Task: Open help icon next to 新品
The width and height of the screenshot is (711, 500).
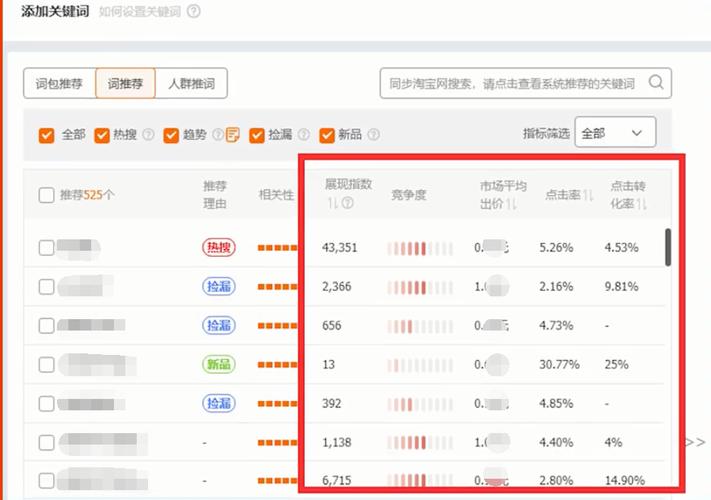Action: pos(373,135)
